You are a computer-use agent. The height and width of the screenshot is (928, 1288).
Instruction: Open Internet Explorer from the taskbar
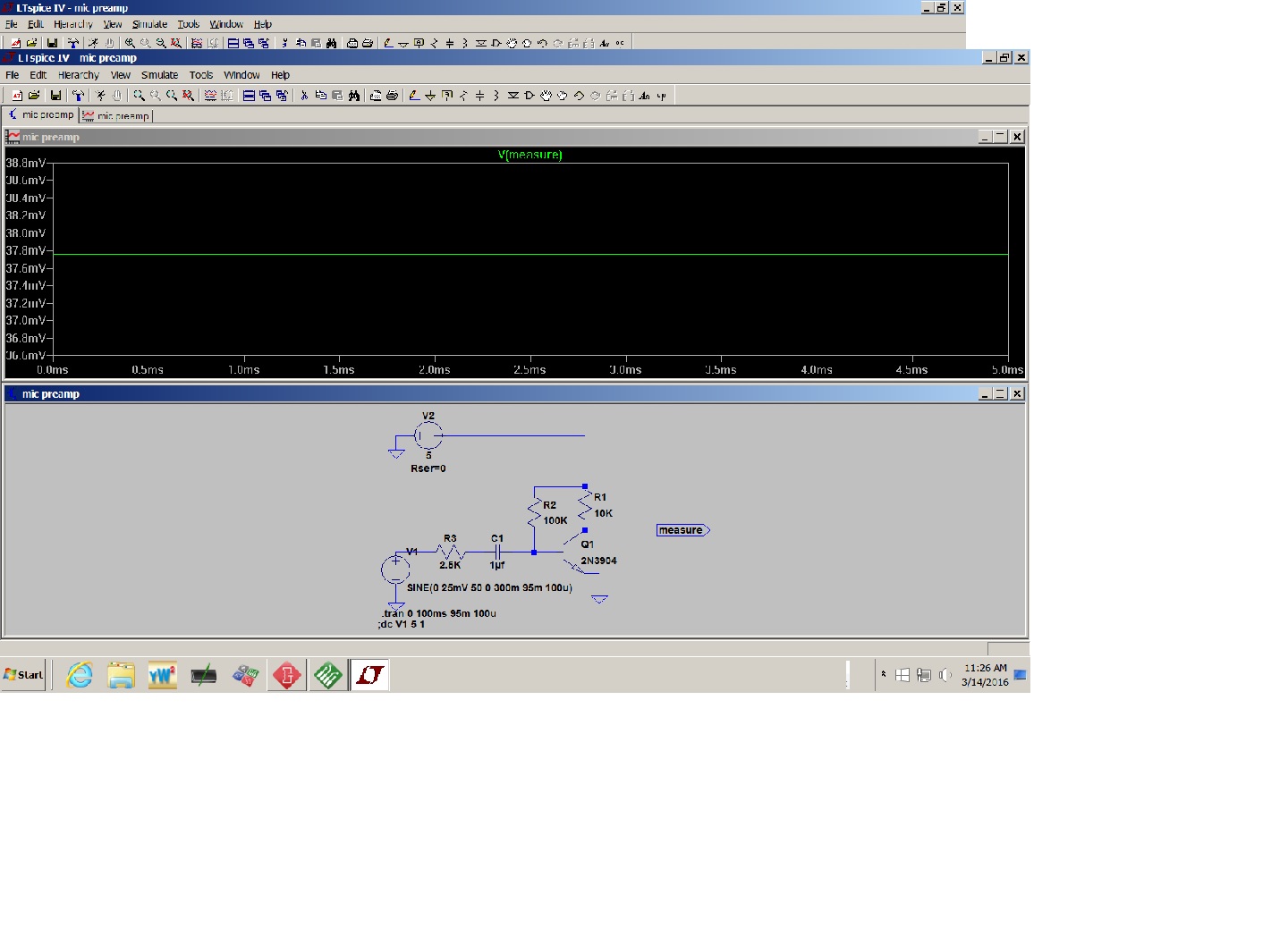[80, 675]
